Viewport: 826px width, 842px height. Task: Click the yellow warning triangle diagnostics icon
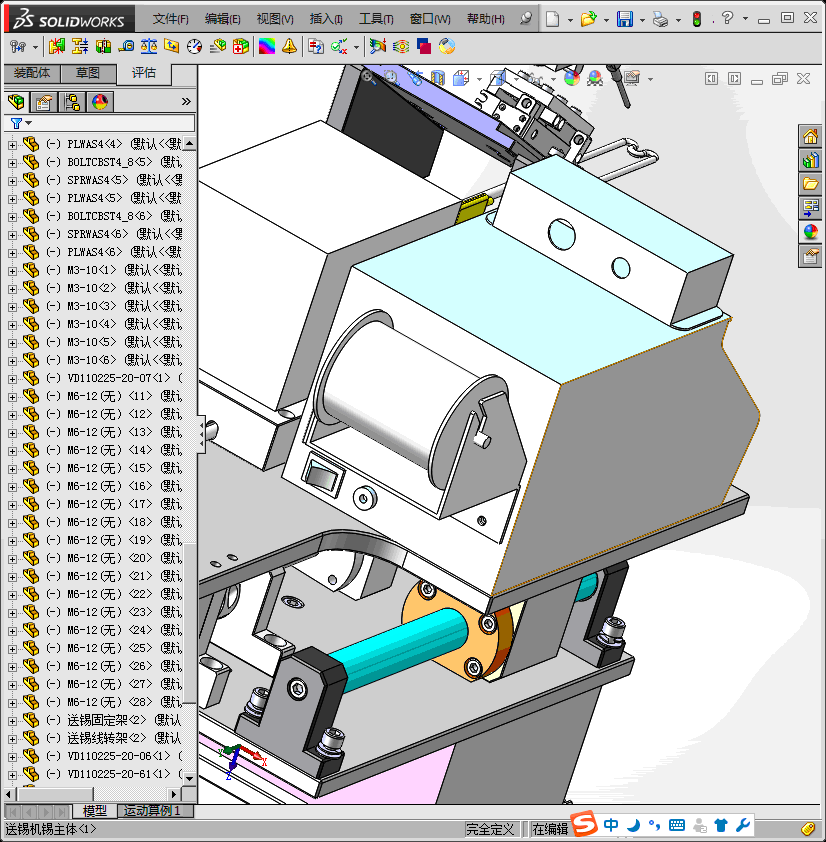click(289, 47)
